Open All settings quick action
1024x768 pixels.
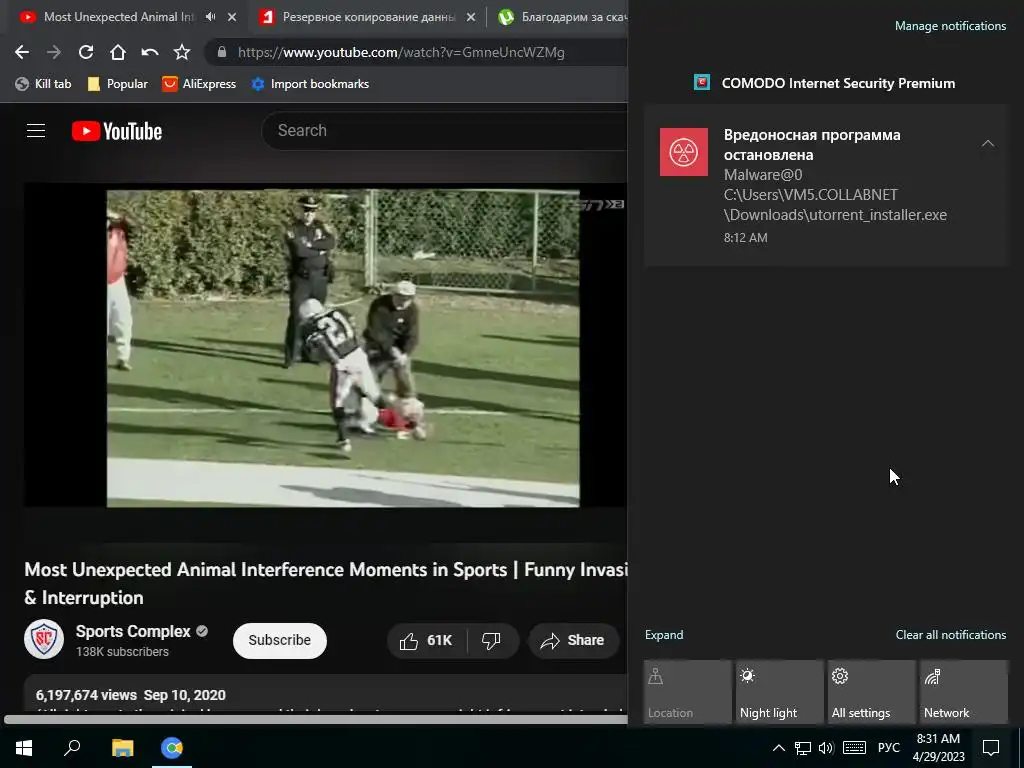coord(872,692)
